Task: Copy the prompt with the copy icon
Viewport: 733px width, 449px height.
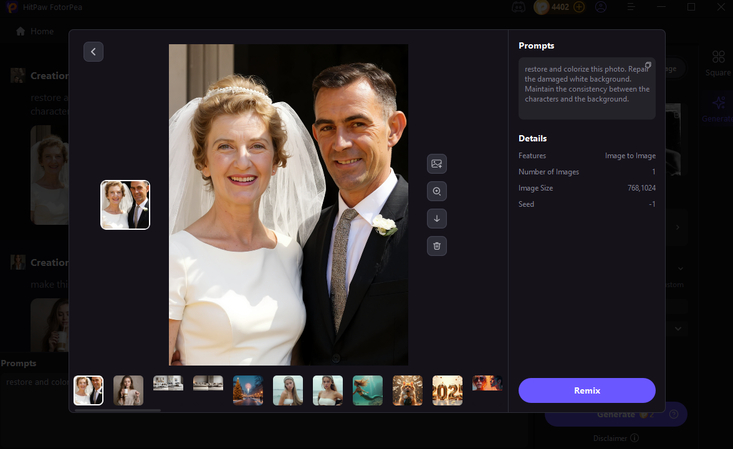Action: click(648, 65)
